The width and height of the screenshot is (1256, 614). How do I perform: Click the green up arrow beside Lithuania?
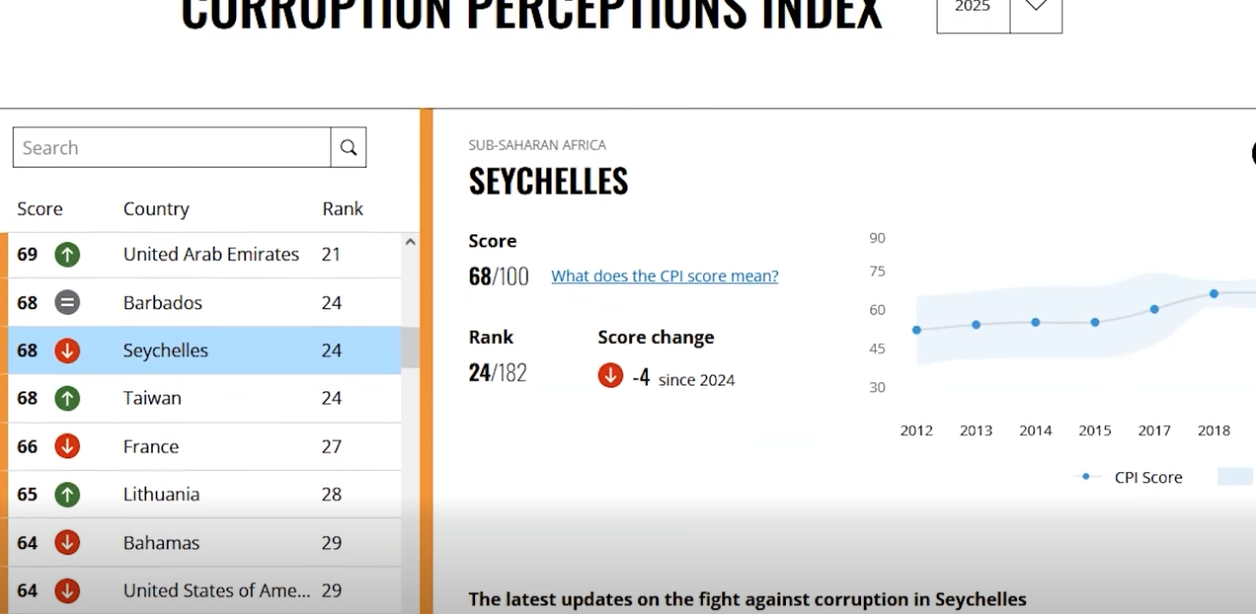point(67,495)
